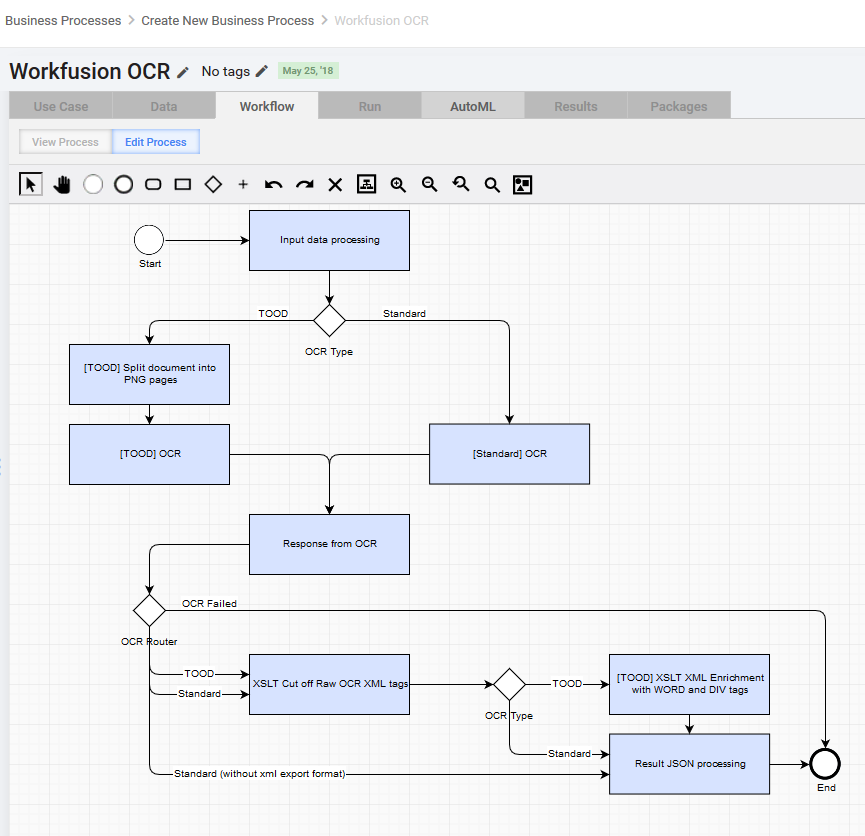Click the Workfusion OCR page title

[90, 71]
